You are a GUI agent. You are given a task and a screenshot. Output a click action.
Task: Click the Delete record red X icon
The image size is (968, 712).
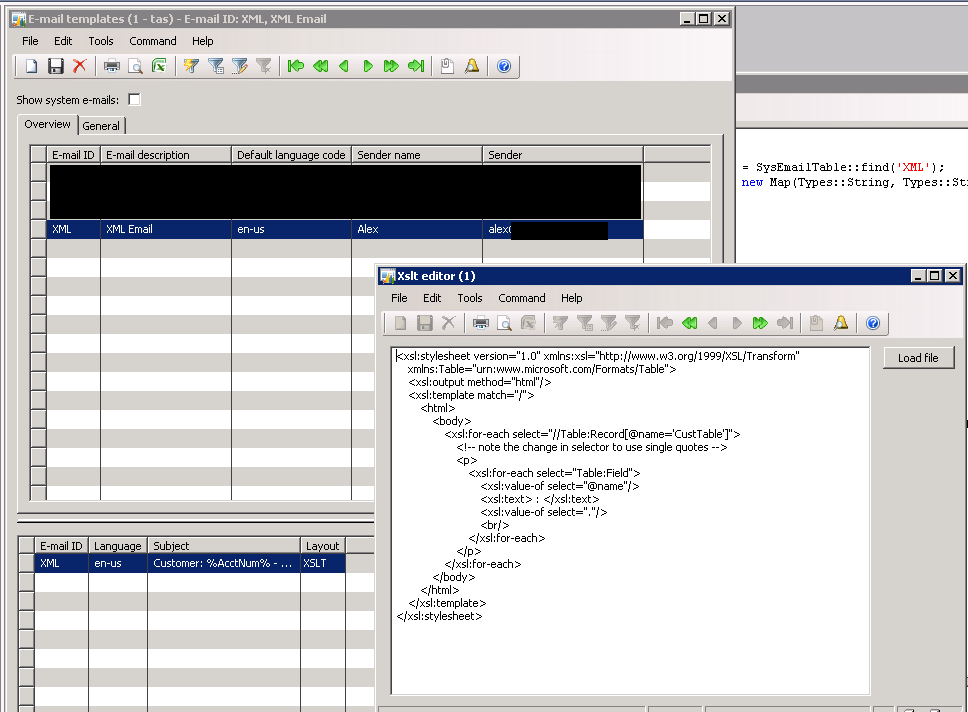pyautogui.click(x=79, y=66)
